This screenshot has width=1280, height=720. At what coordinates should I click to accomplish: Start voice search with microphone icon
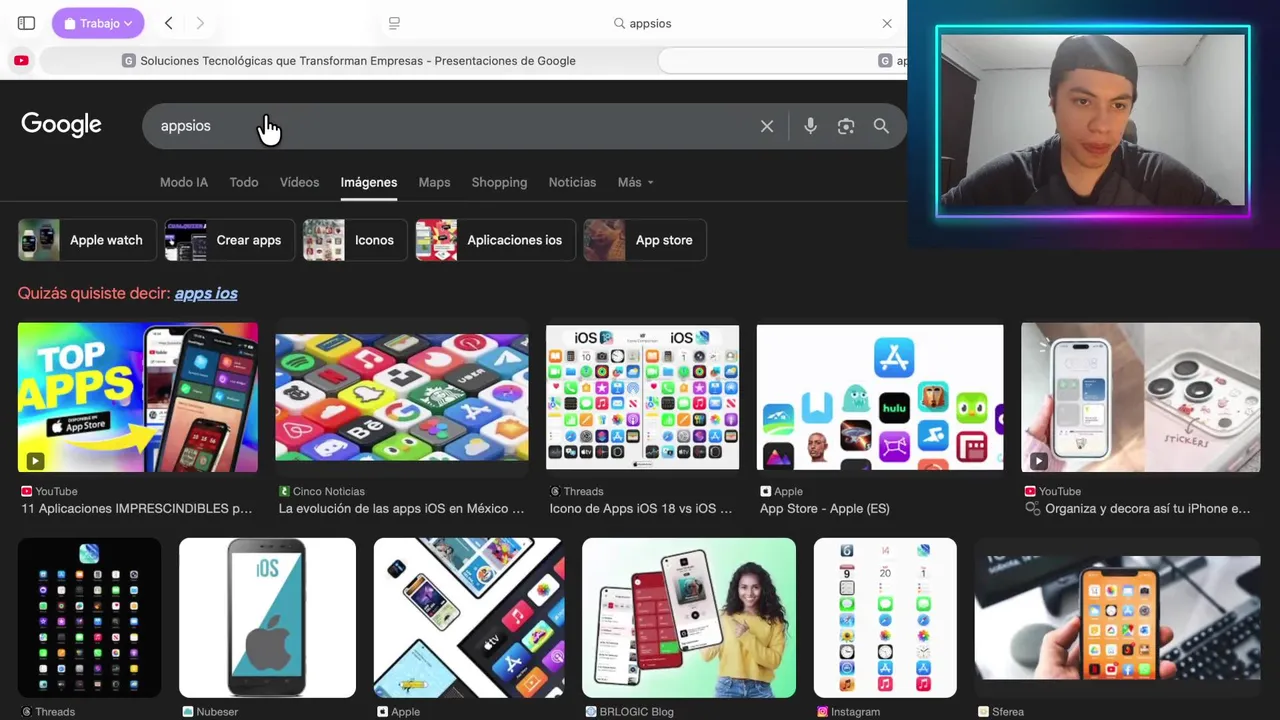pyautogui.click(x=810, y=126)
